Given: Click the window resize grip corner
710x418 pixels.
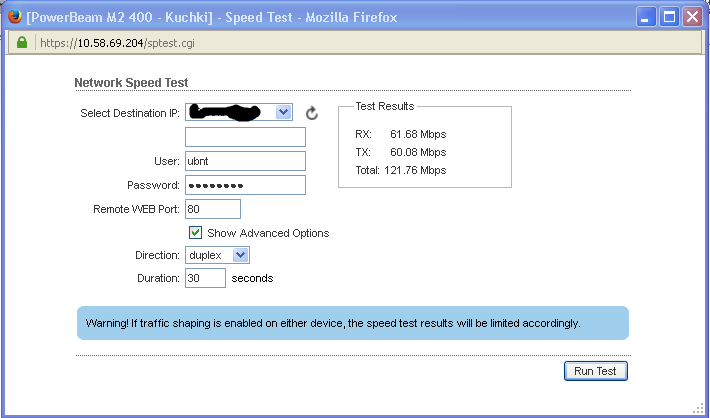Looking at the screenshot, I should click(x=699, y=408).
